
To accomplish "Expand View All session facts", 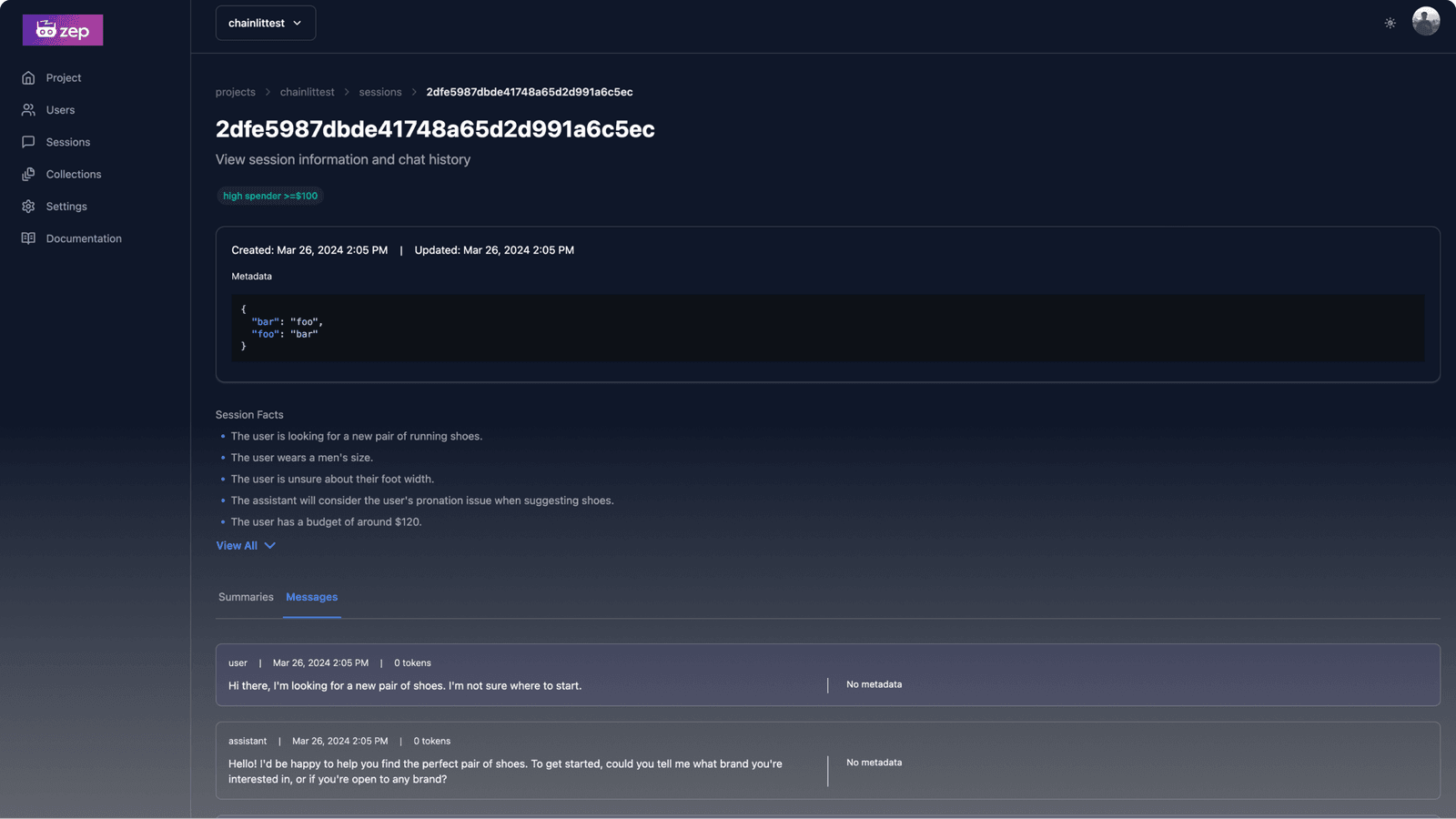I will [x=236, y=545].
